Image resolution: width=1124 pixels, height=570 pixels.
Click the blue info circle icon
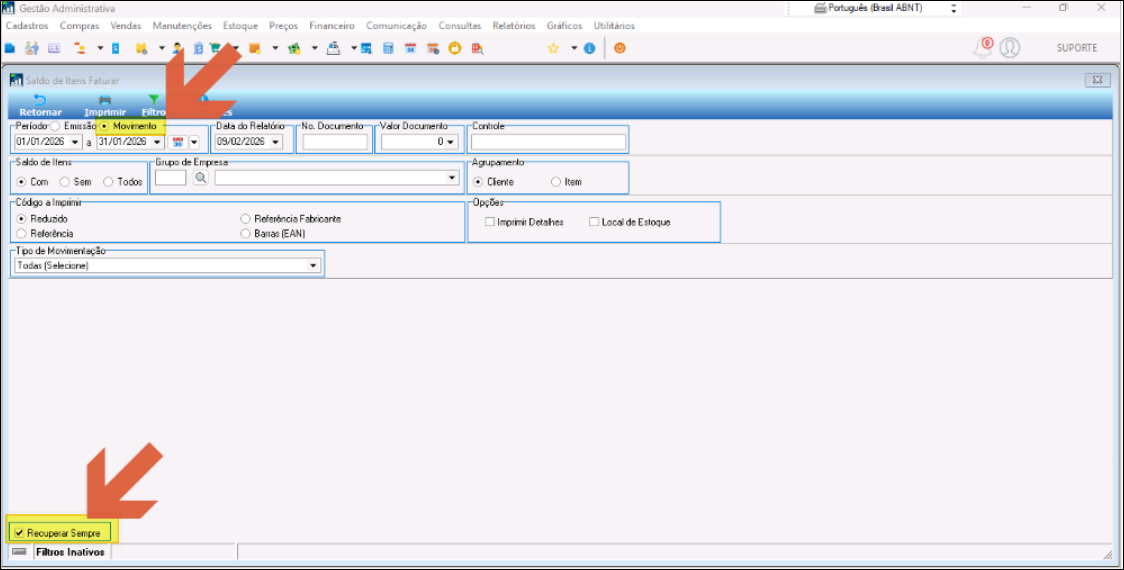point(589,48)
